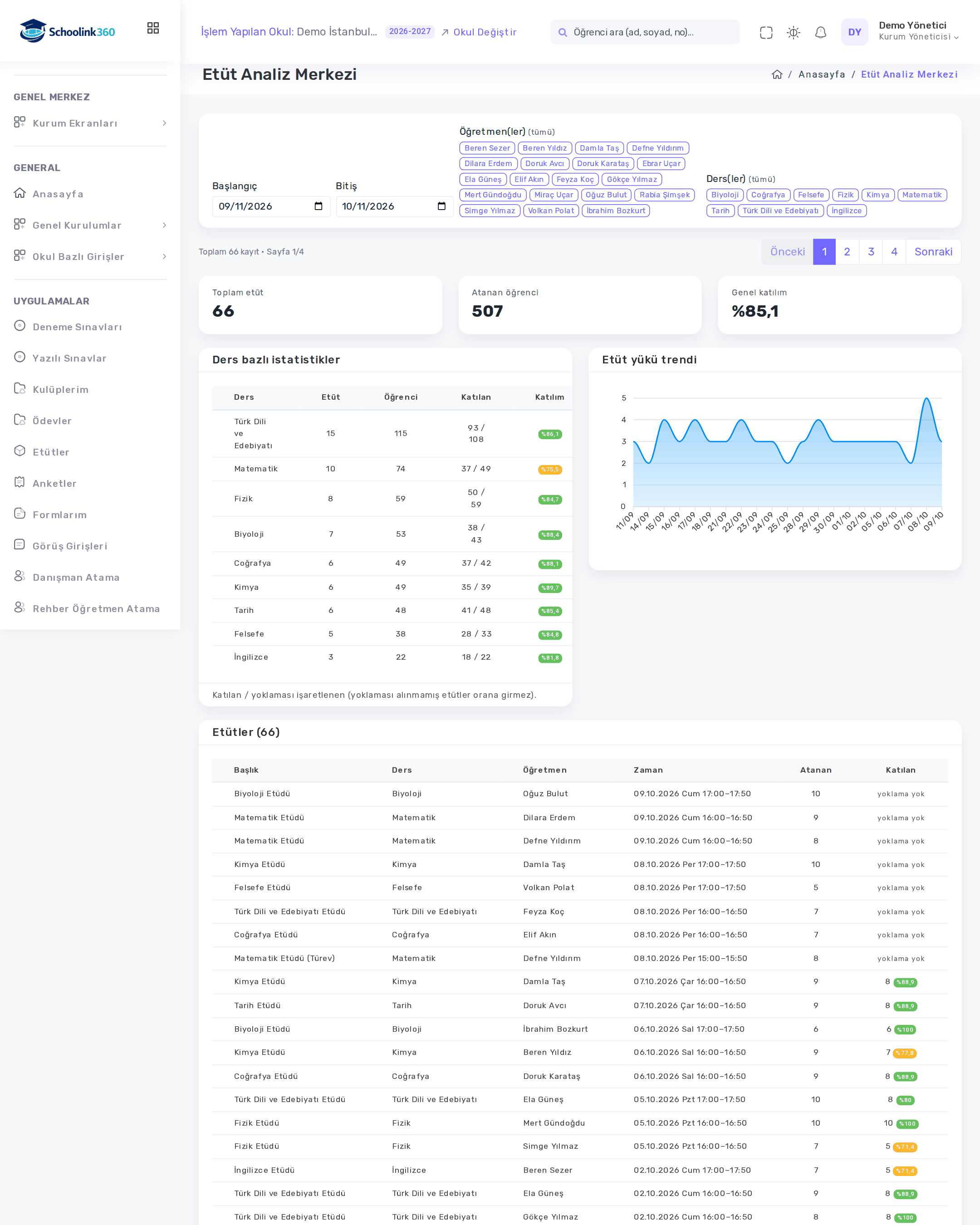
Task: Toggle the Biyoloji subject filter
Action: pos(725,195)
